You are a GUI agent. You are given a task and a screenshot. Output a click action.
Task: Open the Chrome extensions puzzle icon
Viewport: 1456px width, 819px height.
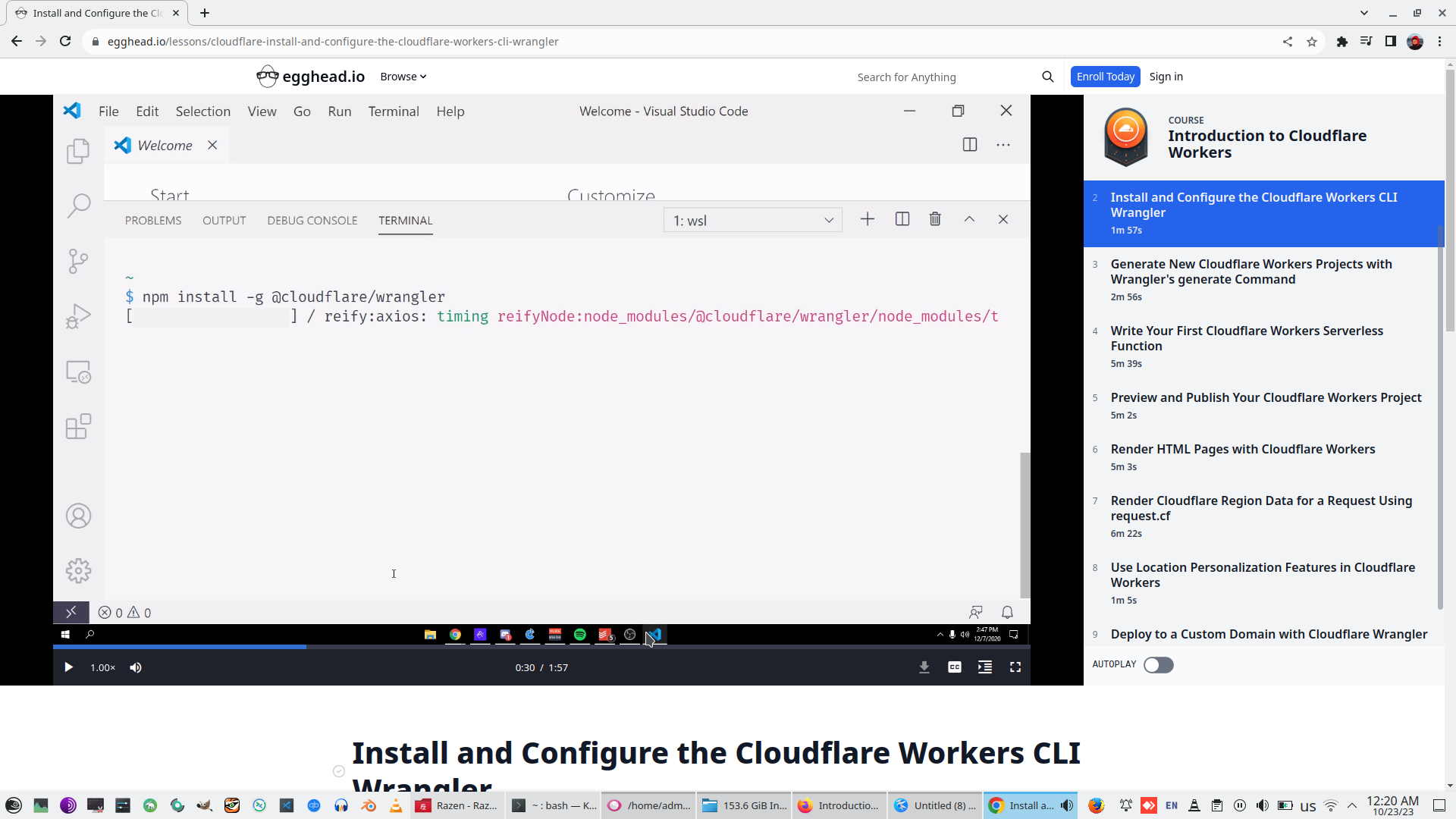click(x=1341, y=42)
